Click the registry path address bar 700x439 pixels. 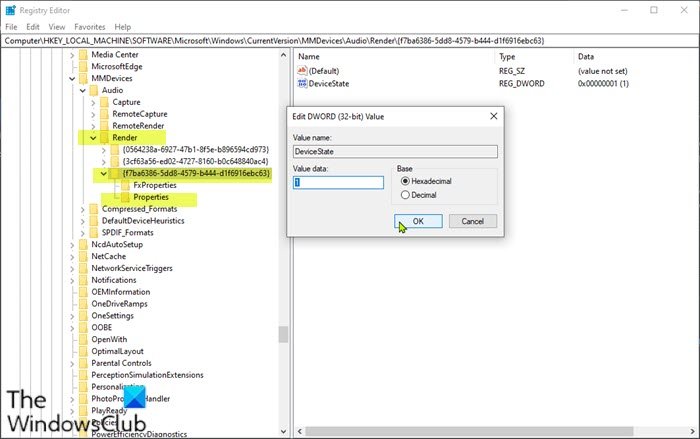[x=350, y=41]
